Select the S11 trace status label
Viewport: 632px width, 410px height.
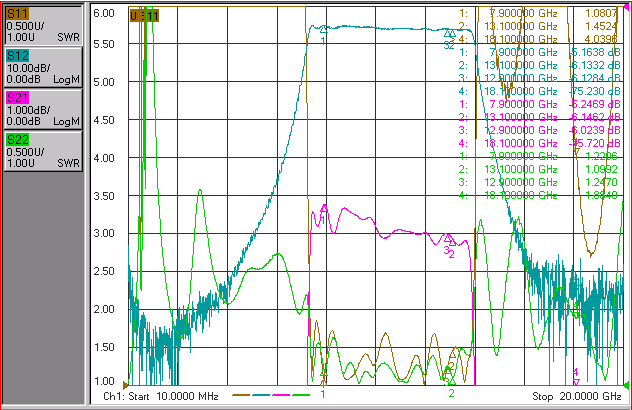tap(17, 14)
